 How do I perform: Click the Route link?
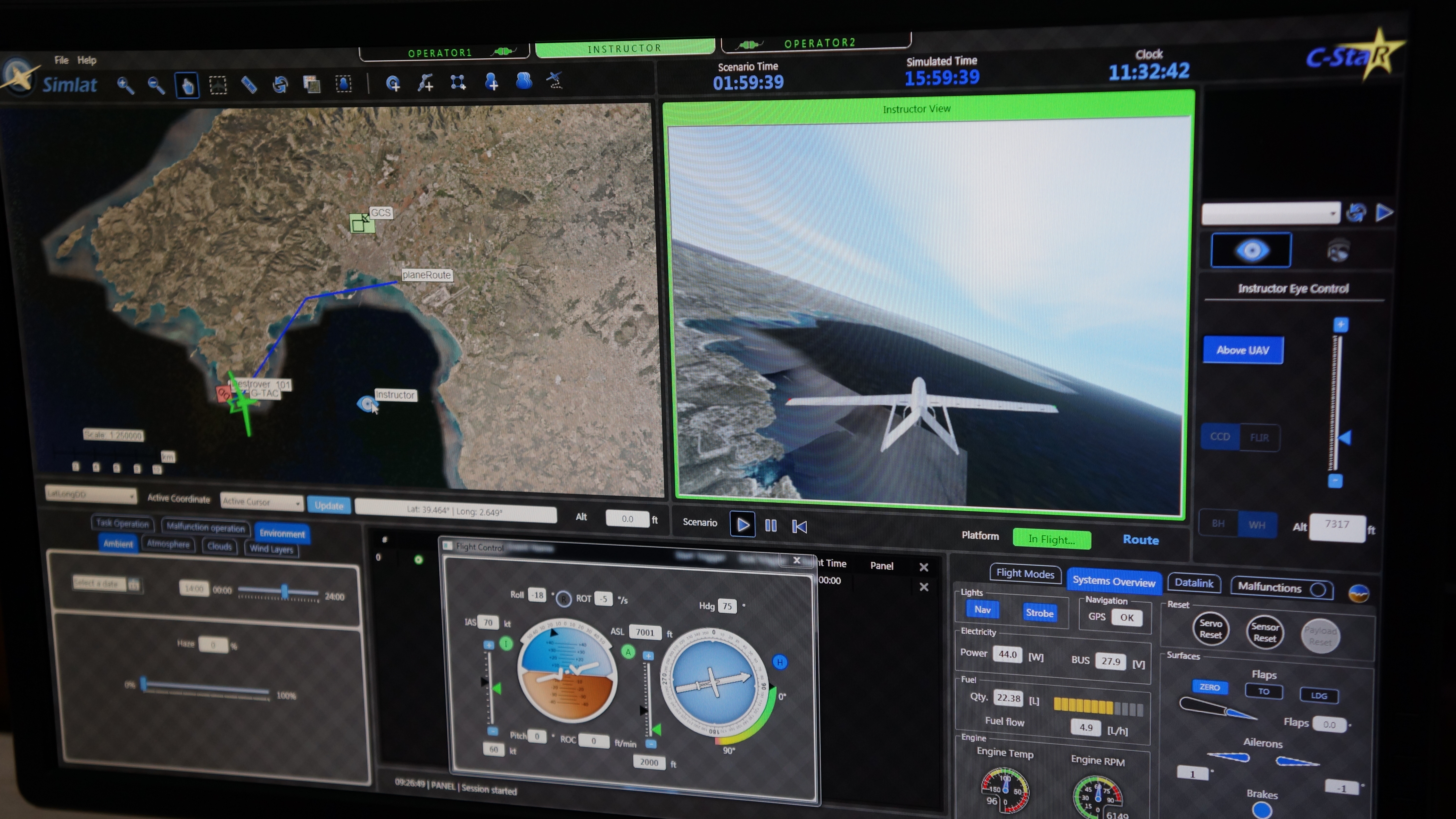(1141, 540)
